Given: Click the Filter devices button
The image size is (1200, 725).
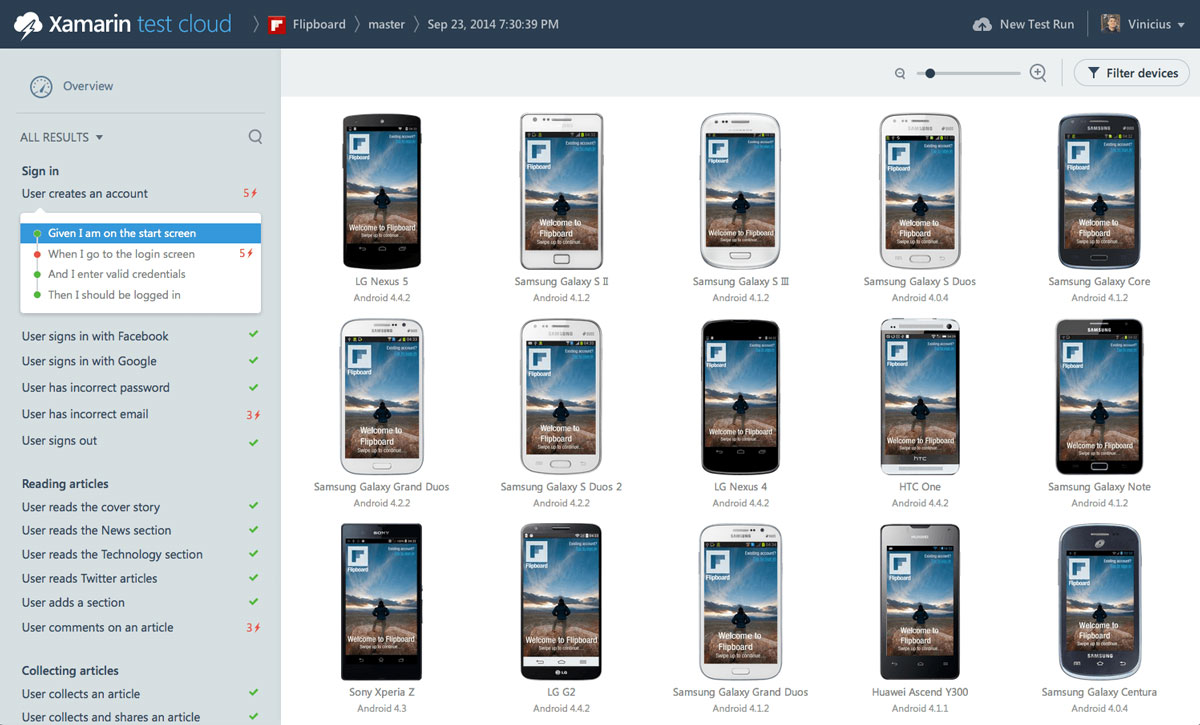Looking at the screenshot, I should [1131, 73].
